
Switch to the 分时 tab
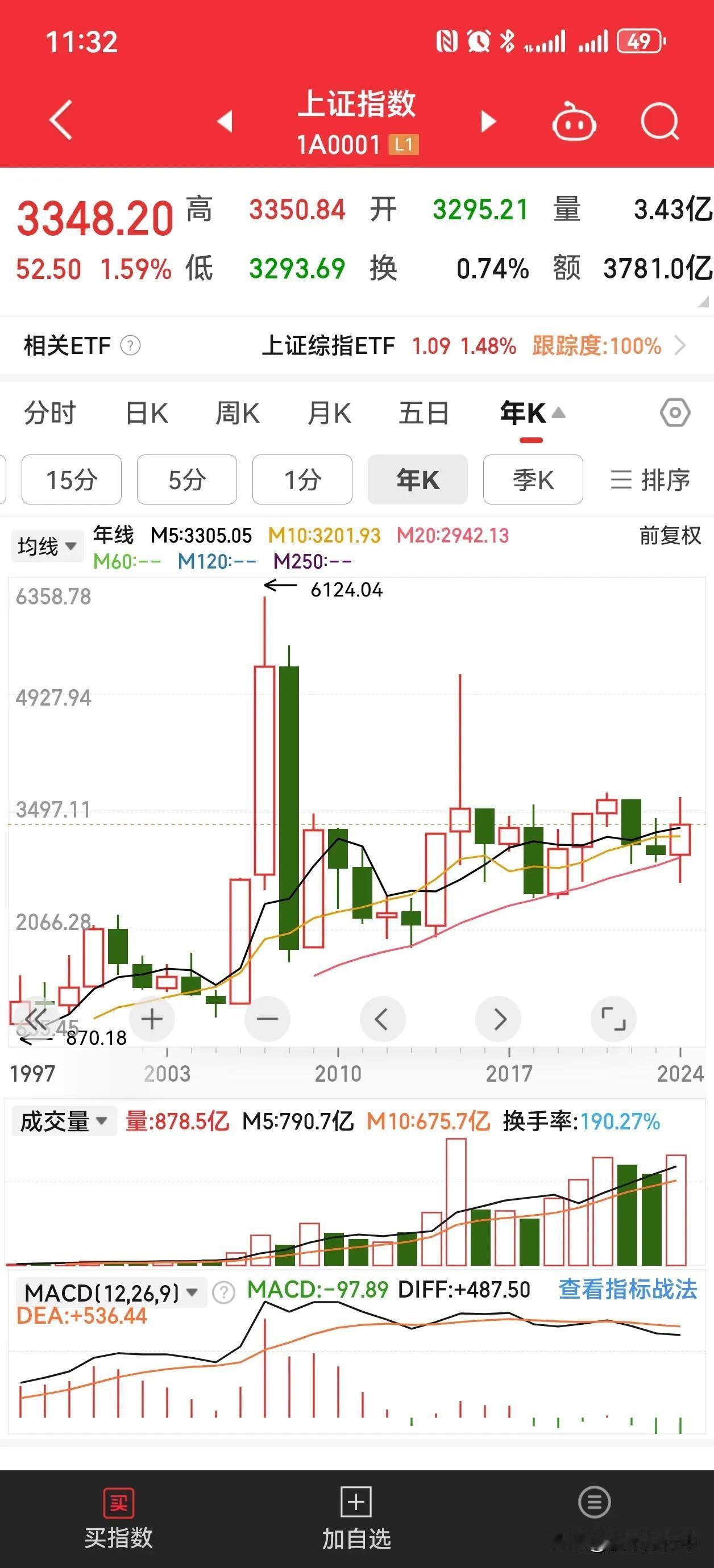tap(50, 414)
